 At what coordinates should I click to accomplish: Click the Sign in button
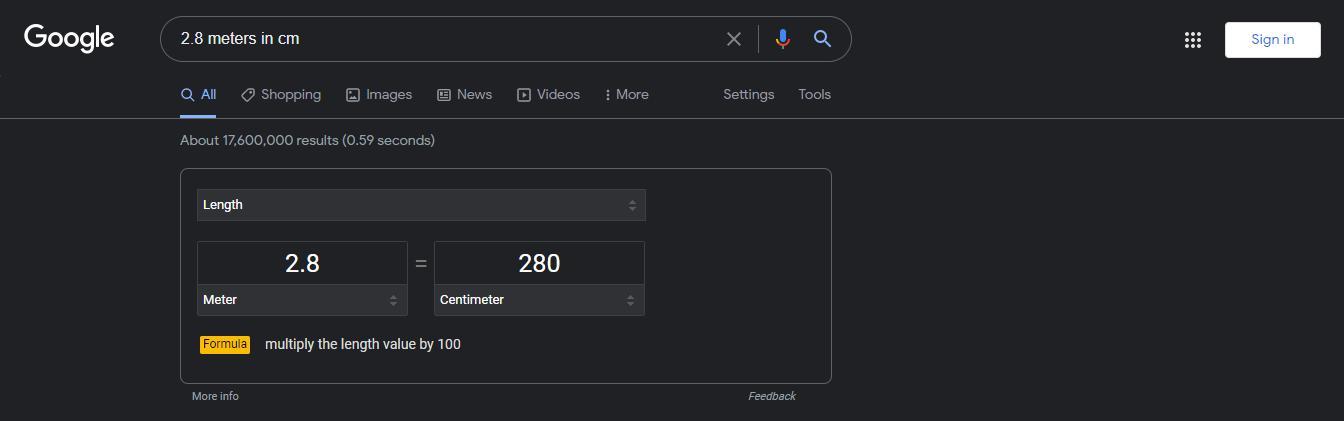coord(1272,40)
